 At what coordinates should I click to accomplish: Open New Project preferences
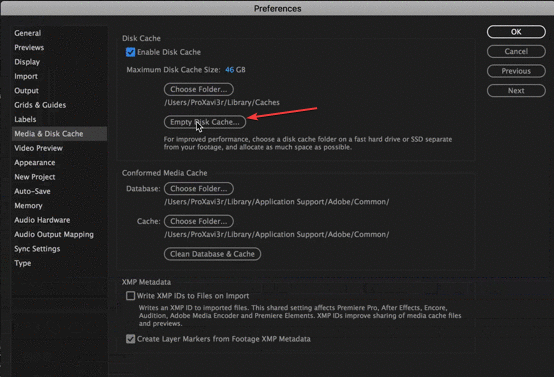pyautogui.click(x=35, y=177)
